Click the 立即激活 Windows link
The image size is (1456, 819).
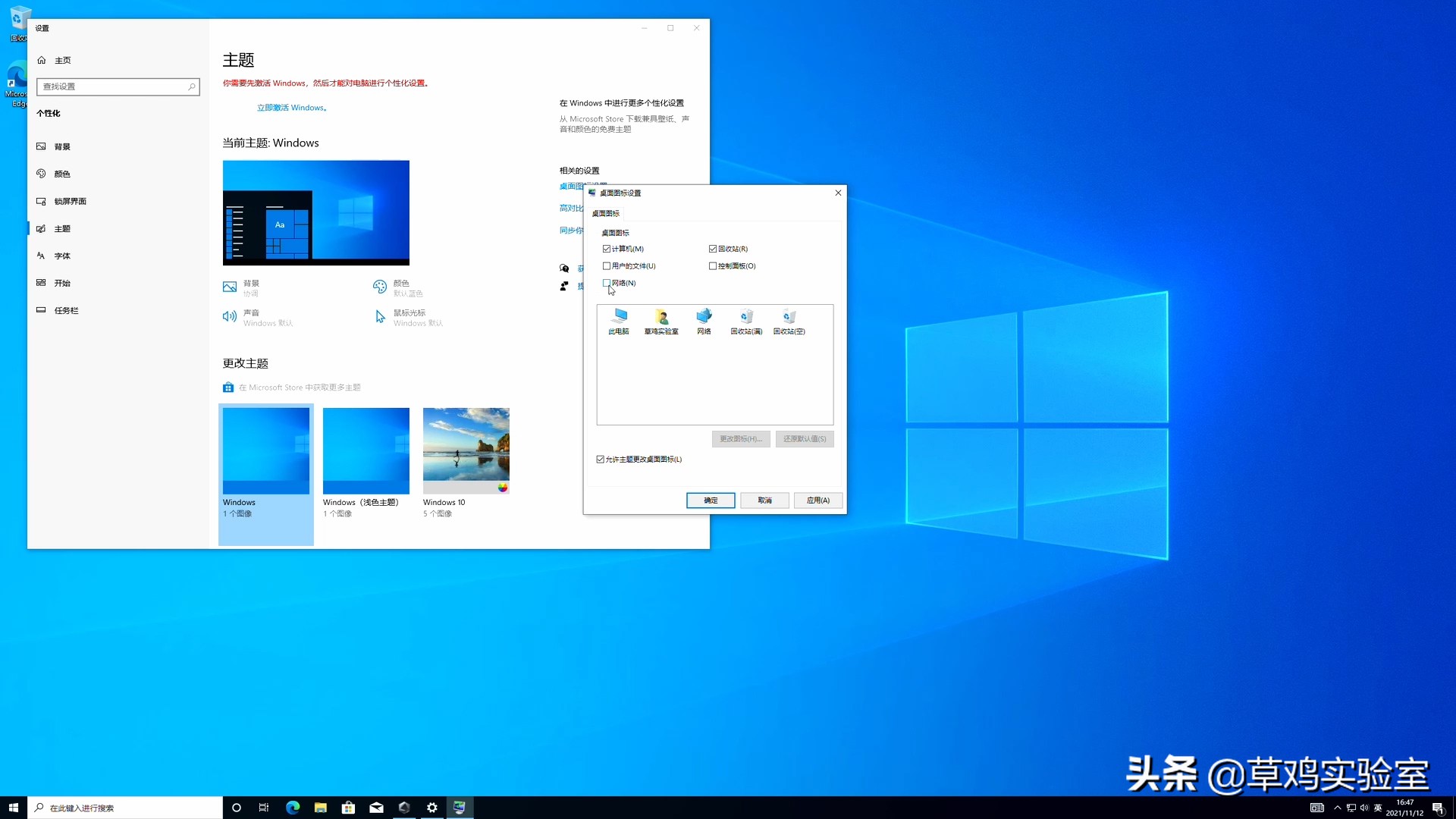(x=292, y=107)
